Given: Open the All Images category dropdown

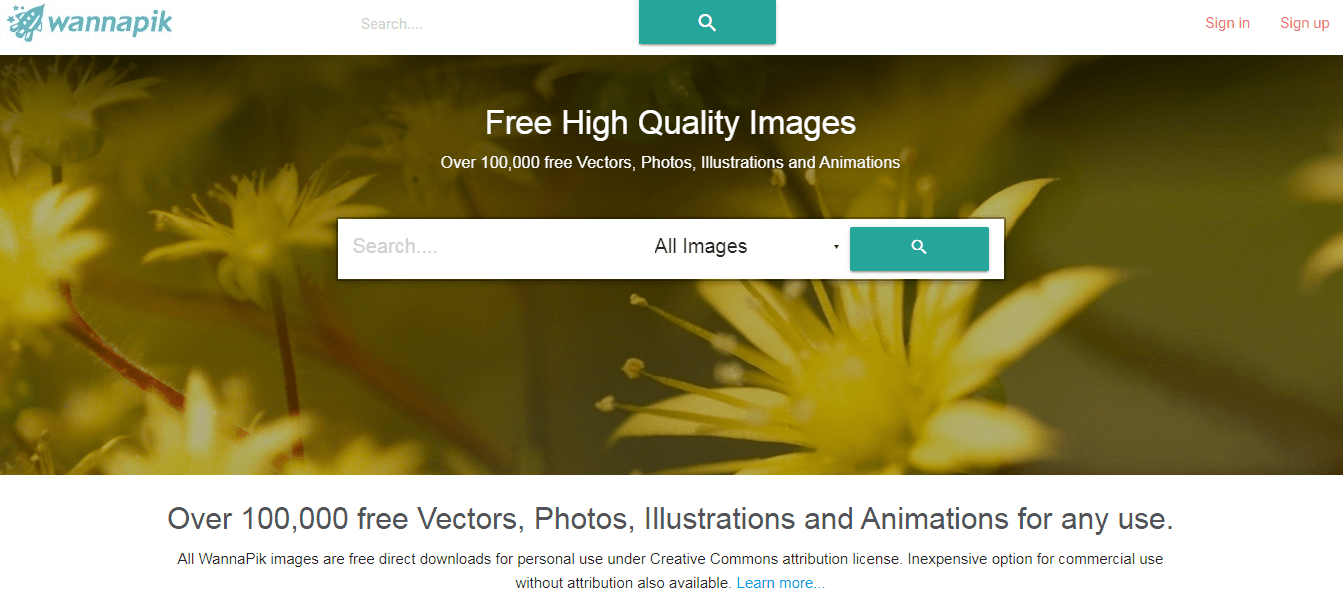Looking at the screenshot, I should [x=746, y=246].
